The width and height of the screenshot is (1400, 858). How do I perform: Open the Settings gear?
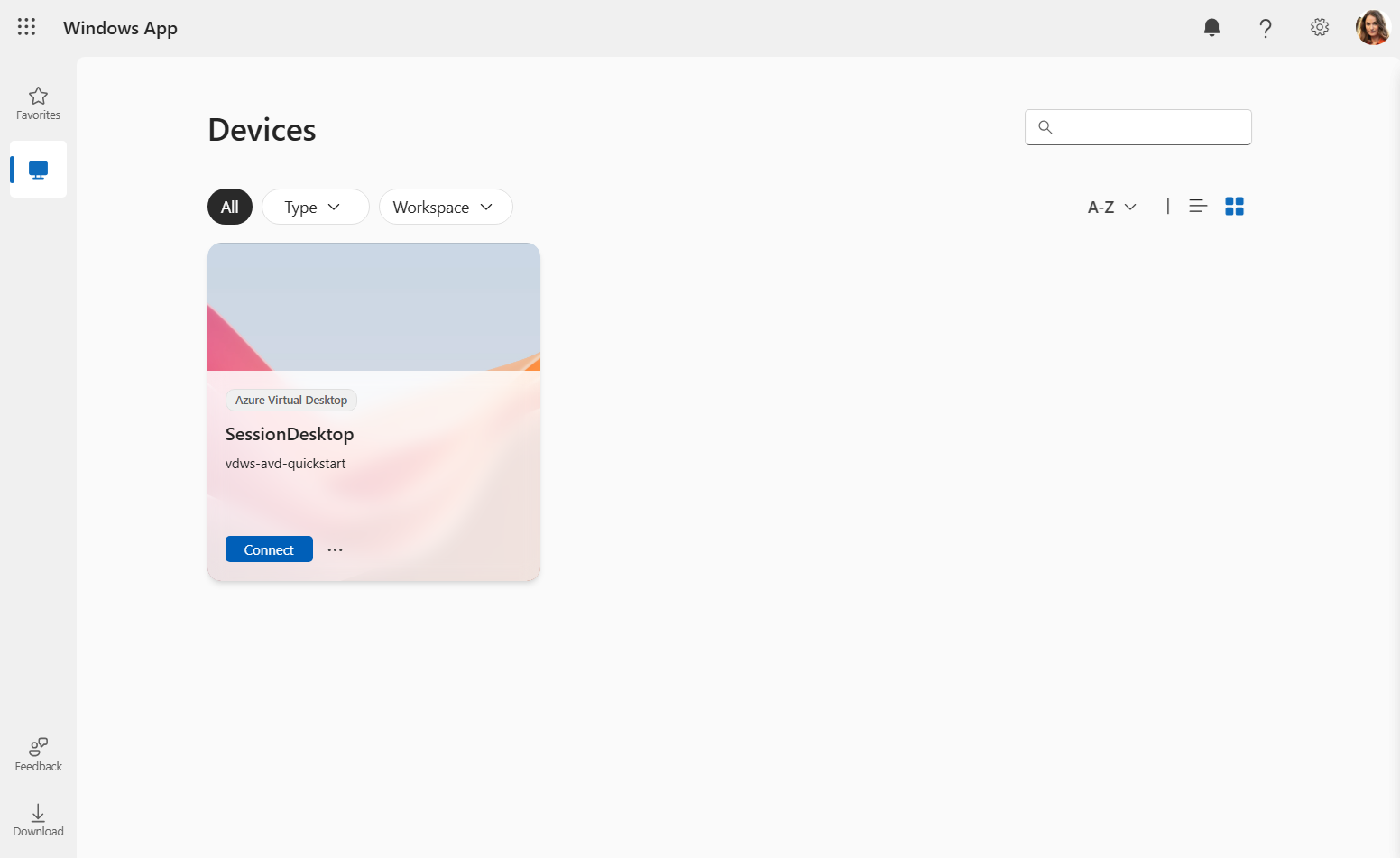click(x=1319, y=27)
